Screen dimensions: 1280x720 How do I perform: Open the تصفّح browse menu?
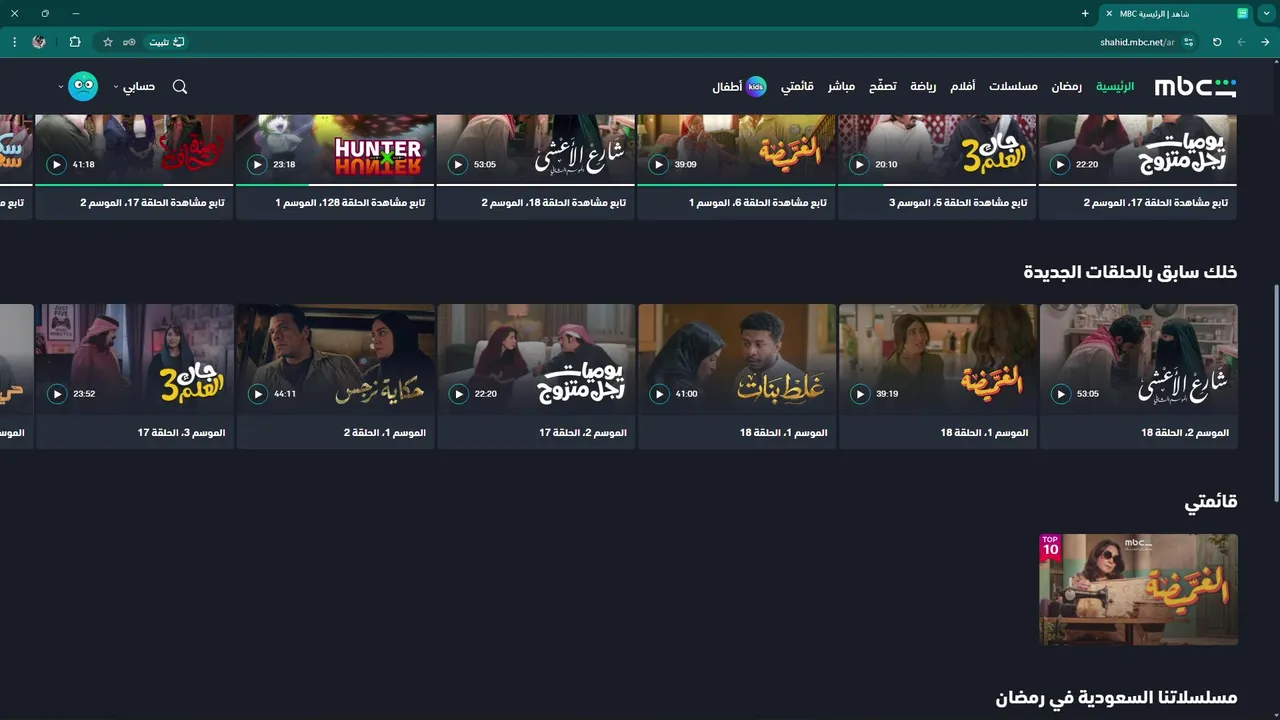coord(882,87)
